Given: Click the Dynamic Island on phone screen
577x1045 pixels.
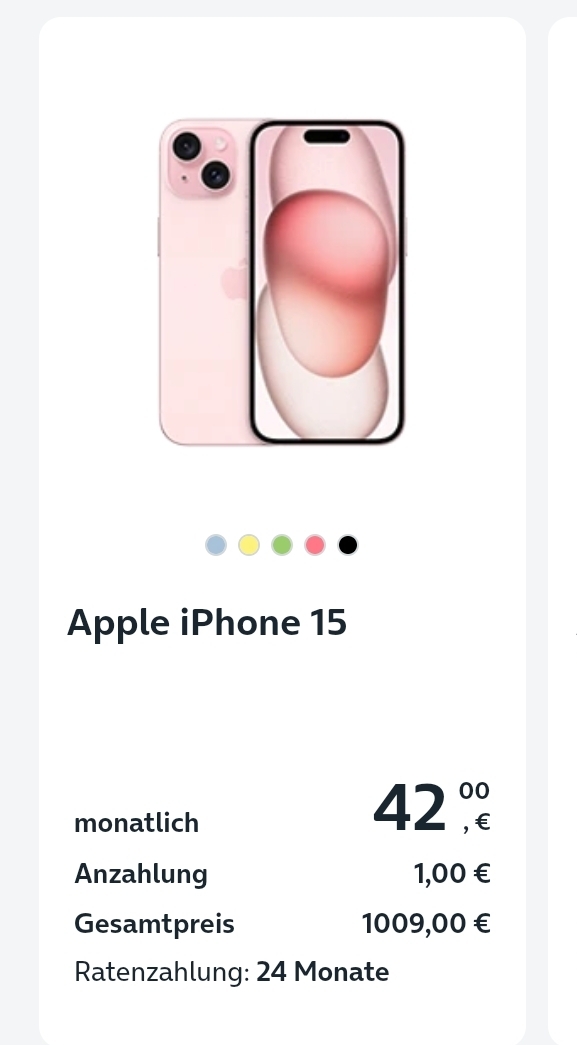Looking at the screenshot, I should pyautogui.click(x=326, y=137).
